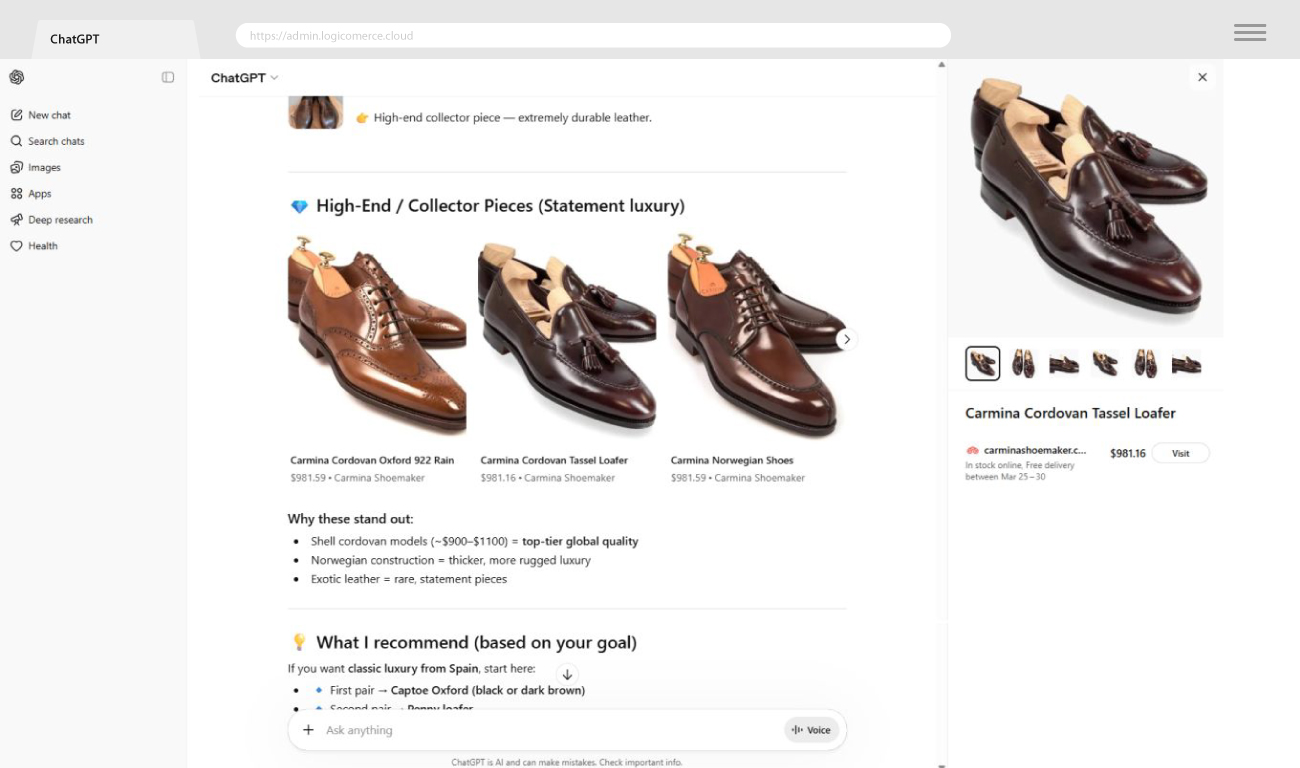Close the product detail panel
Image resolution: width=1300 pixels, height=768 pixels.
pos(1202,77)
